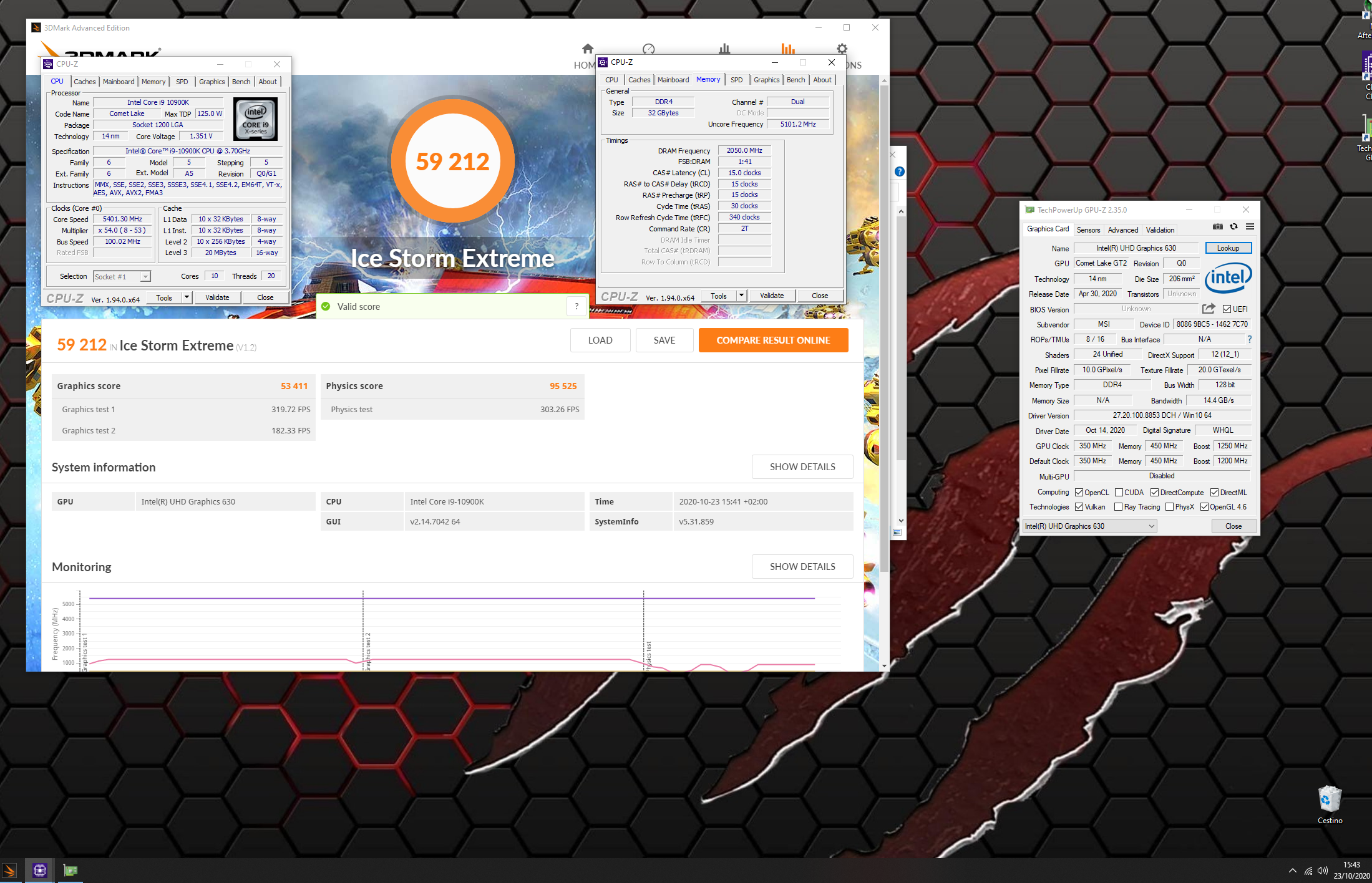Click the blue help icon beside the CPU-Z Memory window
This screenshot has height=883, width=1372.
pyautogui.click(x=899, y=171)
